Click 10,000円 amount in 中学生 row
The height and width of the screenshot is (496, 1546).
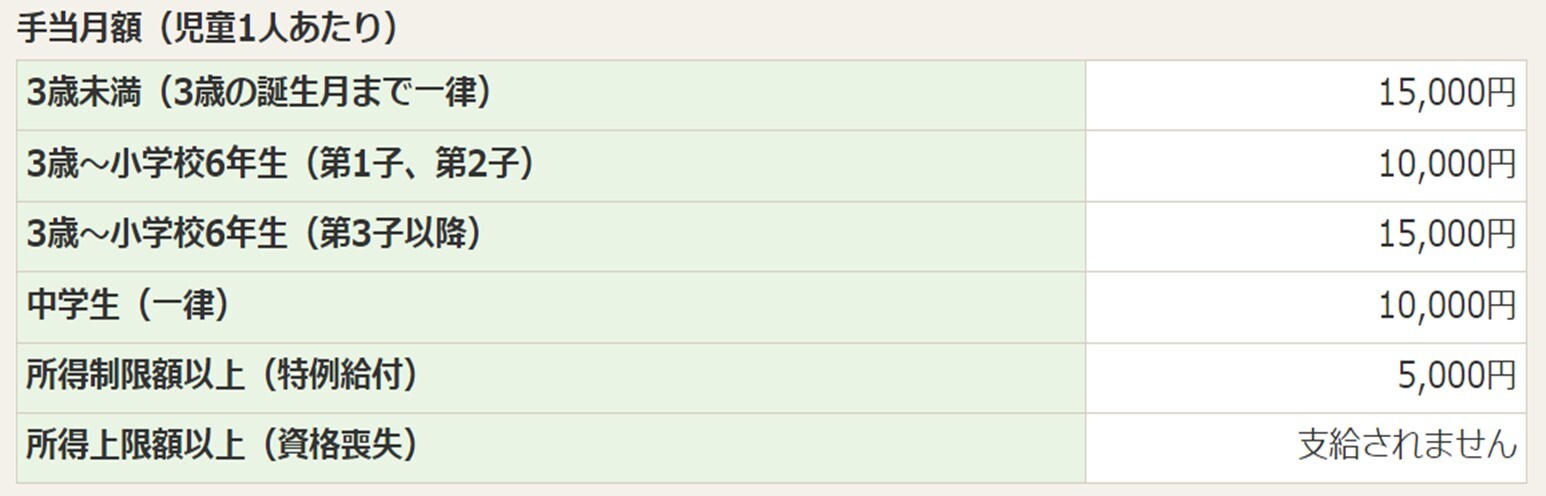[x=1447, y=305]
